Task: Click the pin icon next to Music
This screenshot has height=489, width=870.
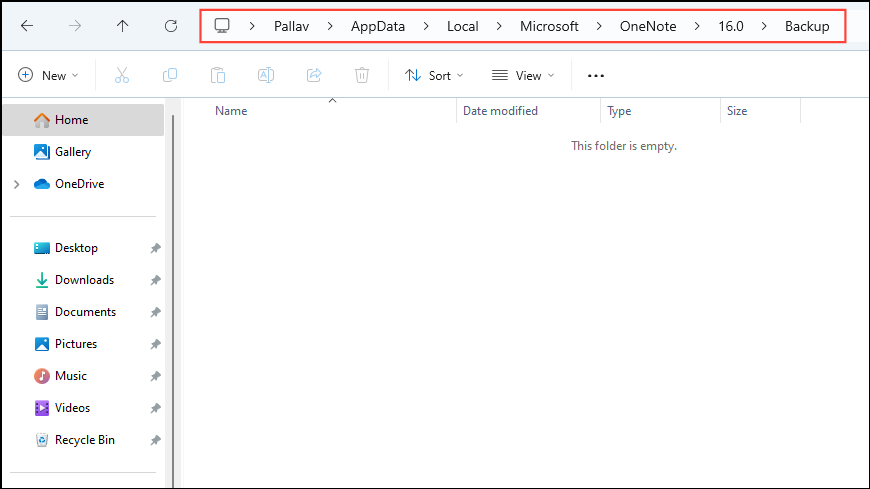Action: click(x=155, y=376)
